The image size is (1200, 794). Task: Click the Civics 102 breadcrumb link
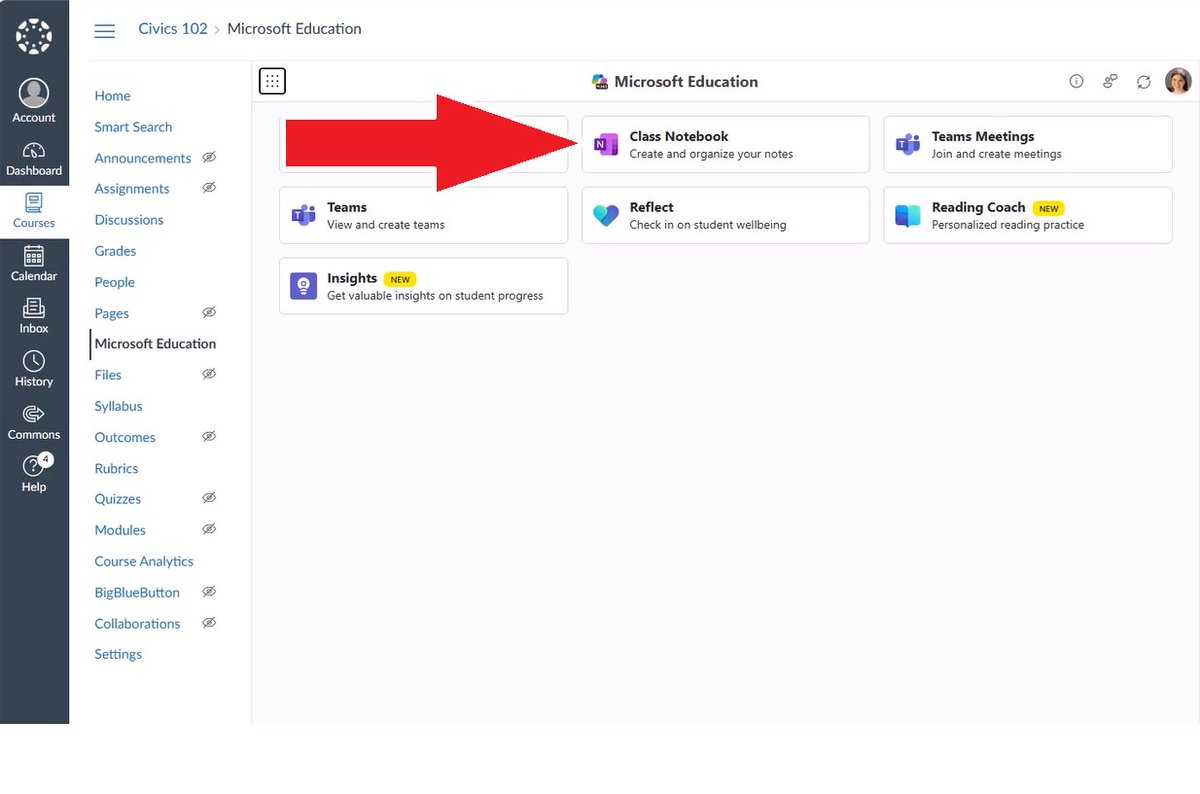click(173, 29)
